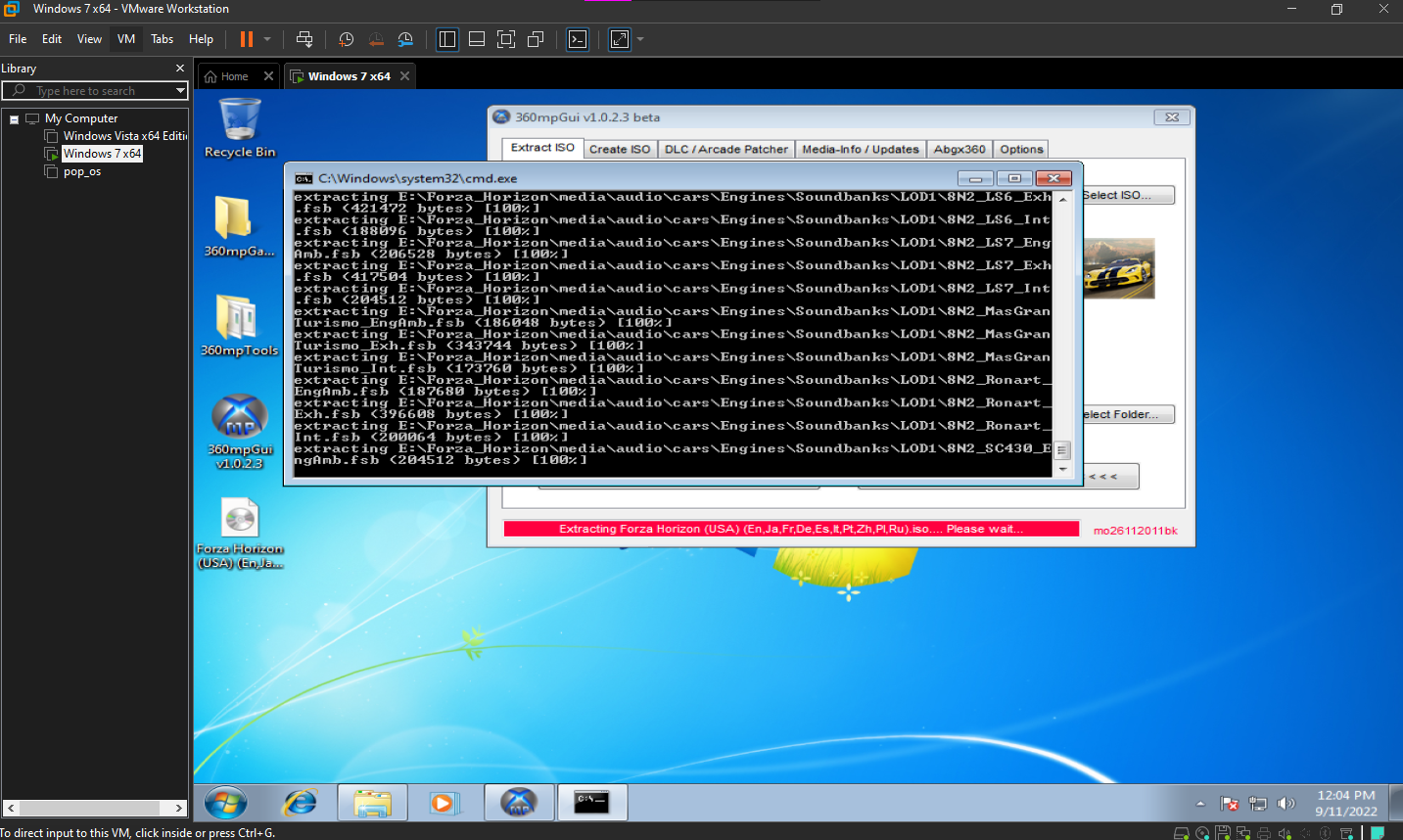This screenshot has width=1403, height=840.
Task: Select pop_os in the library tree
Action: point(82,171)
